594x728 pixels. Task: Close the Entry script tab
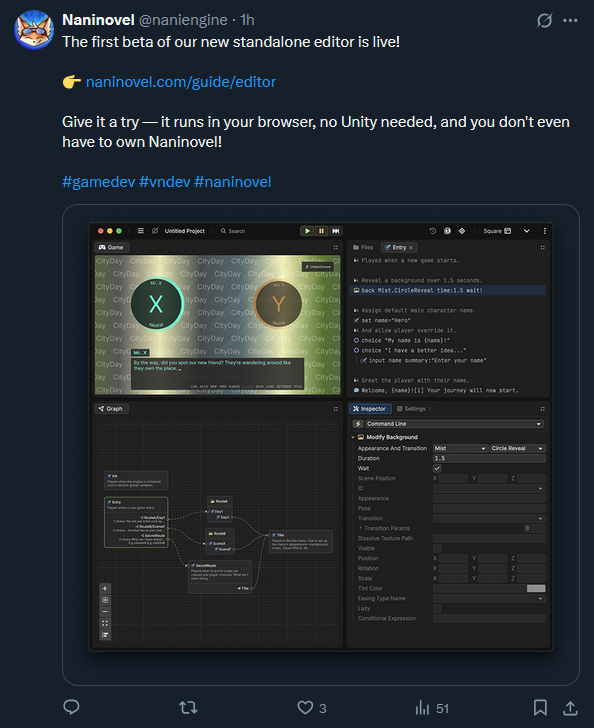(411, 247)
